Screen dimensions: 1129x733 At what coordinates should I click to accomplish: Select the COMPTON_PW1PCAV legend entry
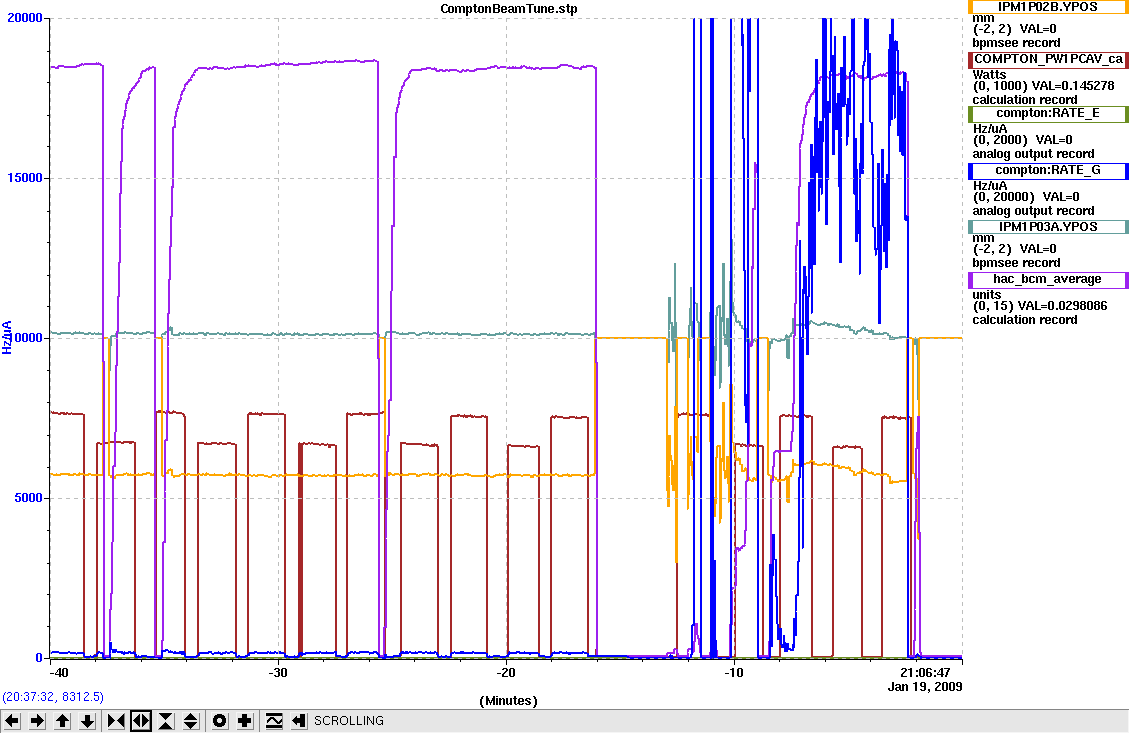coord(1048,59)
